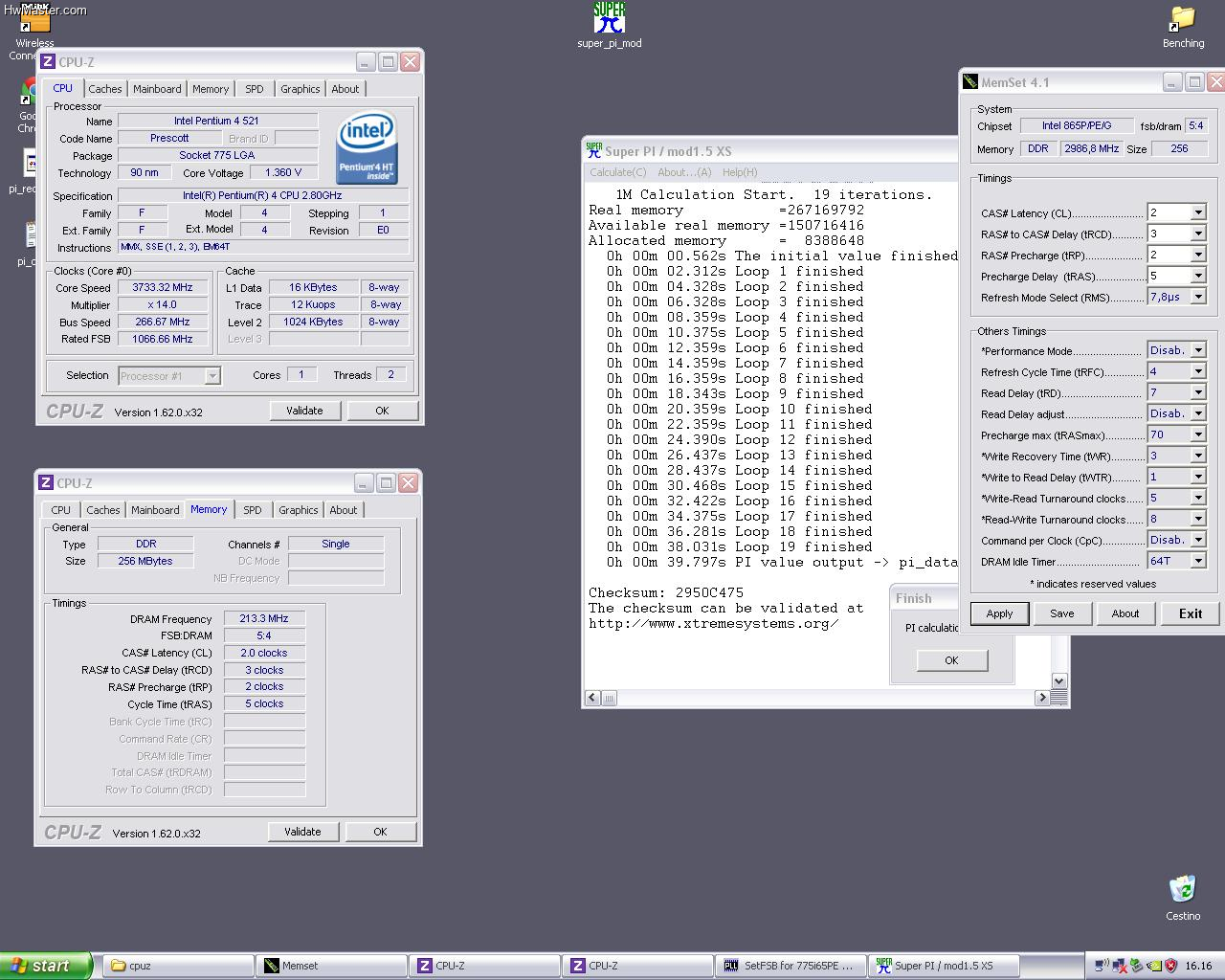Click the Super PI title bar icon
Viewport: 1225px width, 980px height.
pyautogui.click(x=593, y=150)
